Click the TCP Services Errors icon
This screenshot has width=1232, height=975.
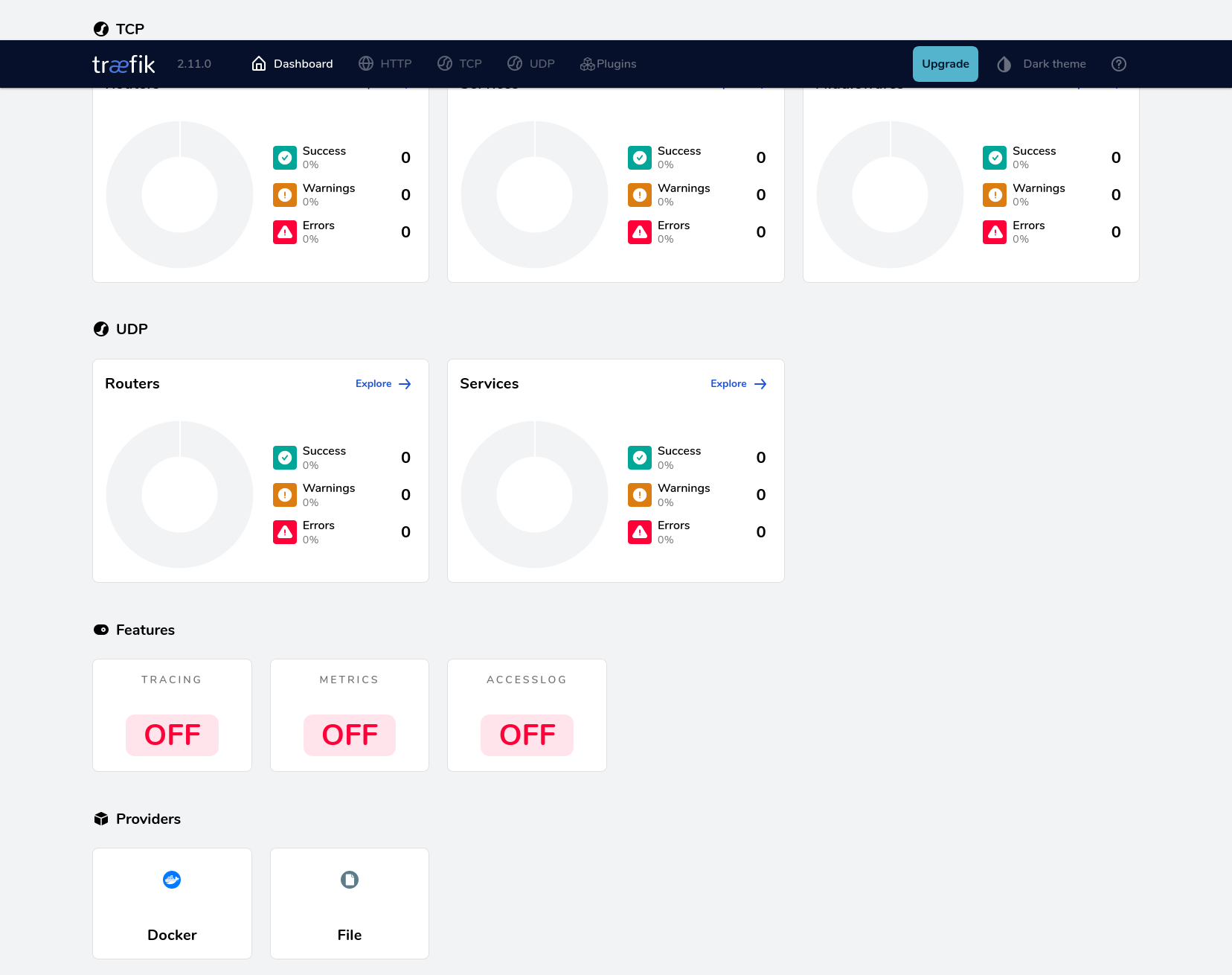tap(640, 232)
